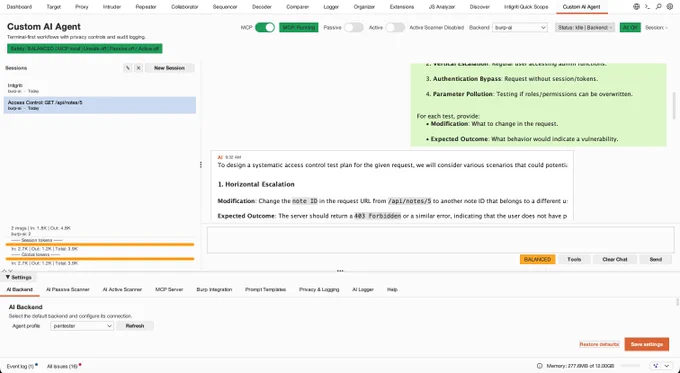
Task: Open the Decoder tab
Action: coord(262,7)
